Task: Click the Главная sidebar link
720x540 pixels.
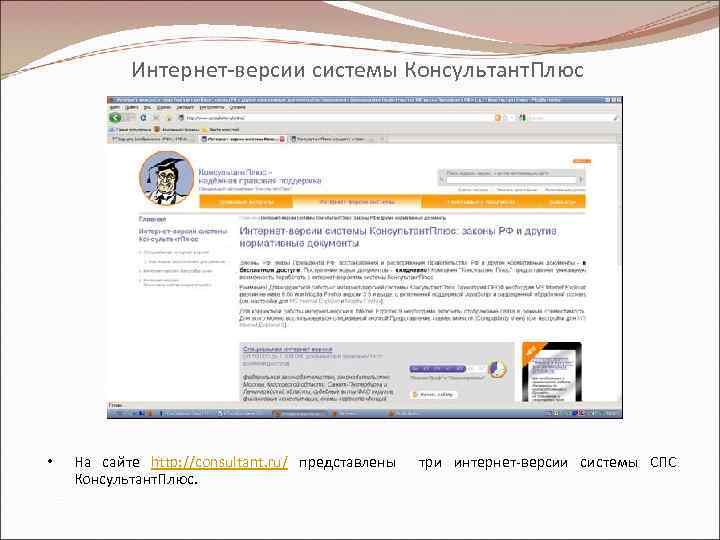Action: pos(152,219)
